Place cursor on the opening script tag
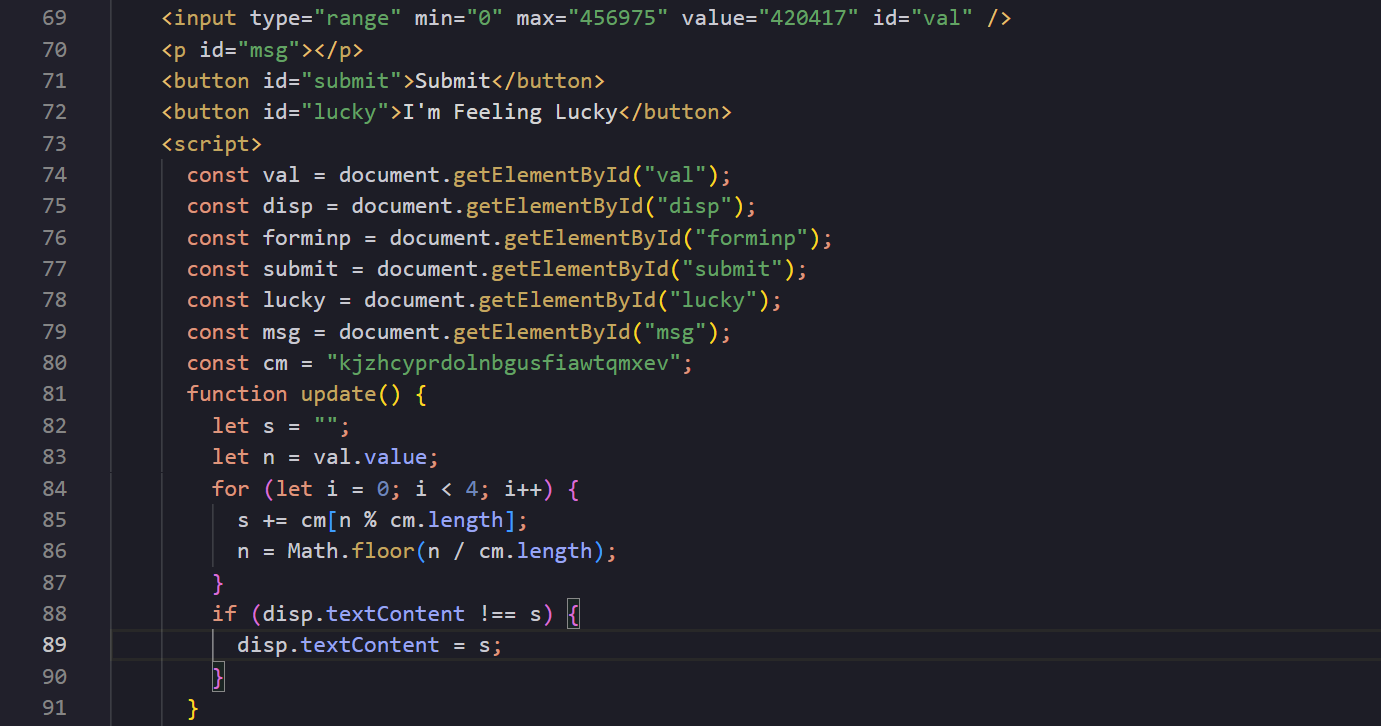The height and width of the screenshot is (726, 1381). pyautogui.click(x=211, y=143)
